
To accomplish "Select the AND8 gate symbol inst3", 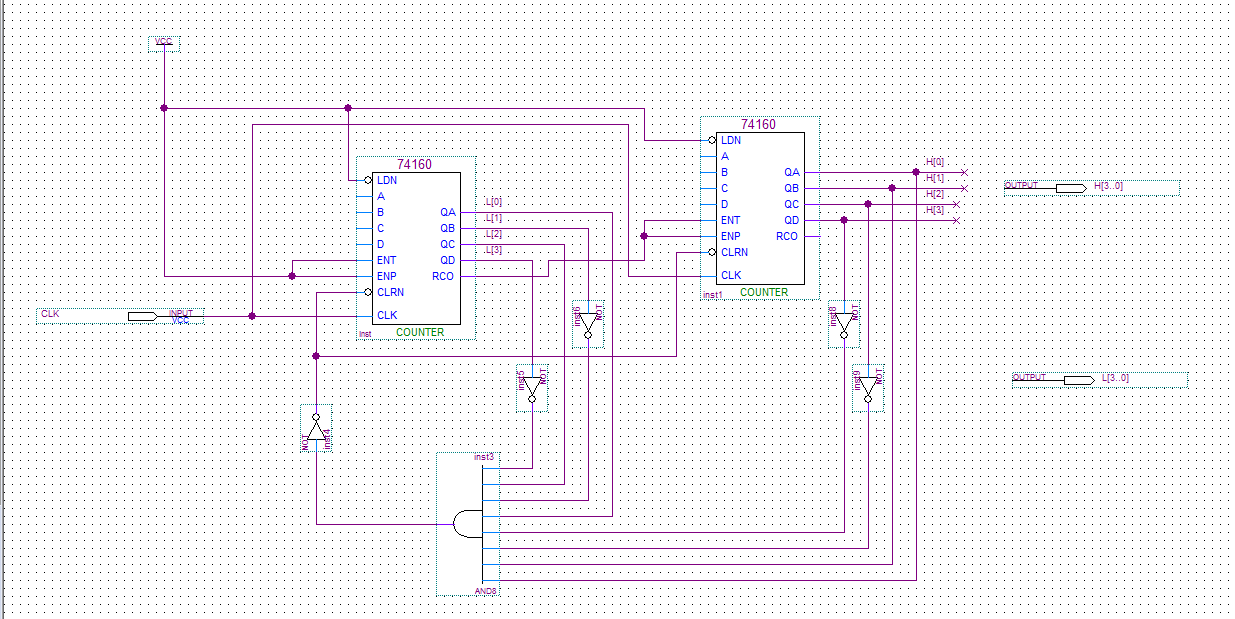I will pyautogui.click(x=468, y=523).
